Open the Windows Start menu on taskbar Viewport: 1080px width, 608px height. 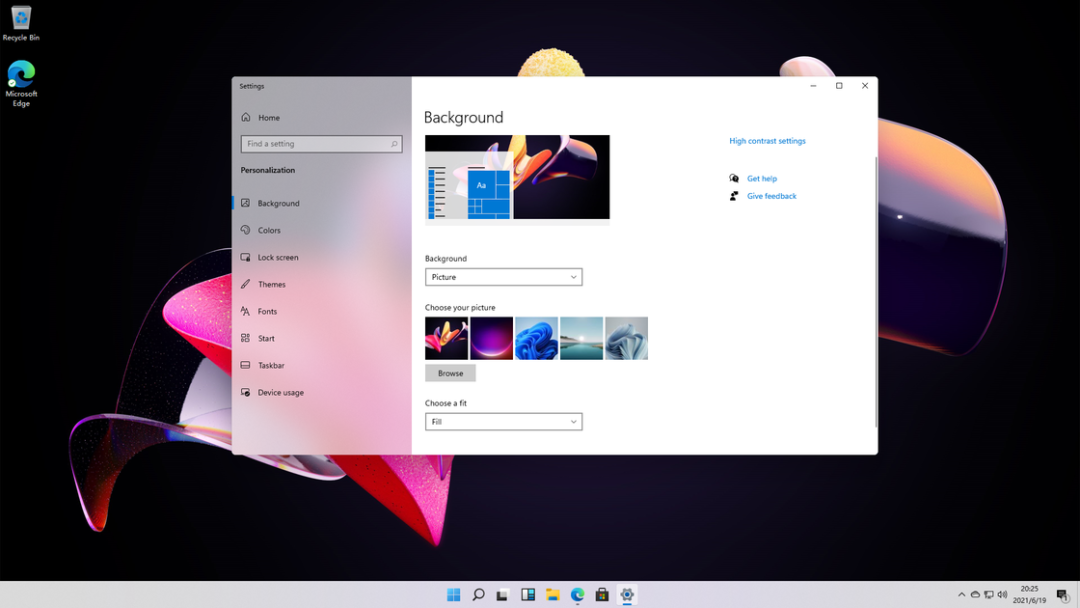453,595
